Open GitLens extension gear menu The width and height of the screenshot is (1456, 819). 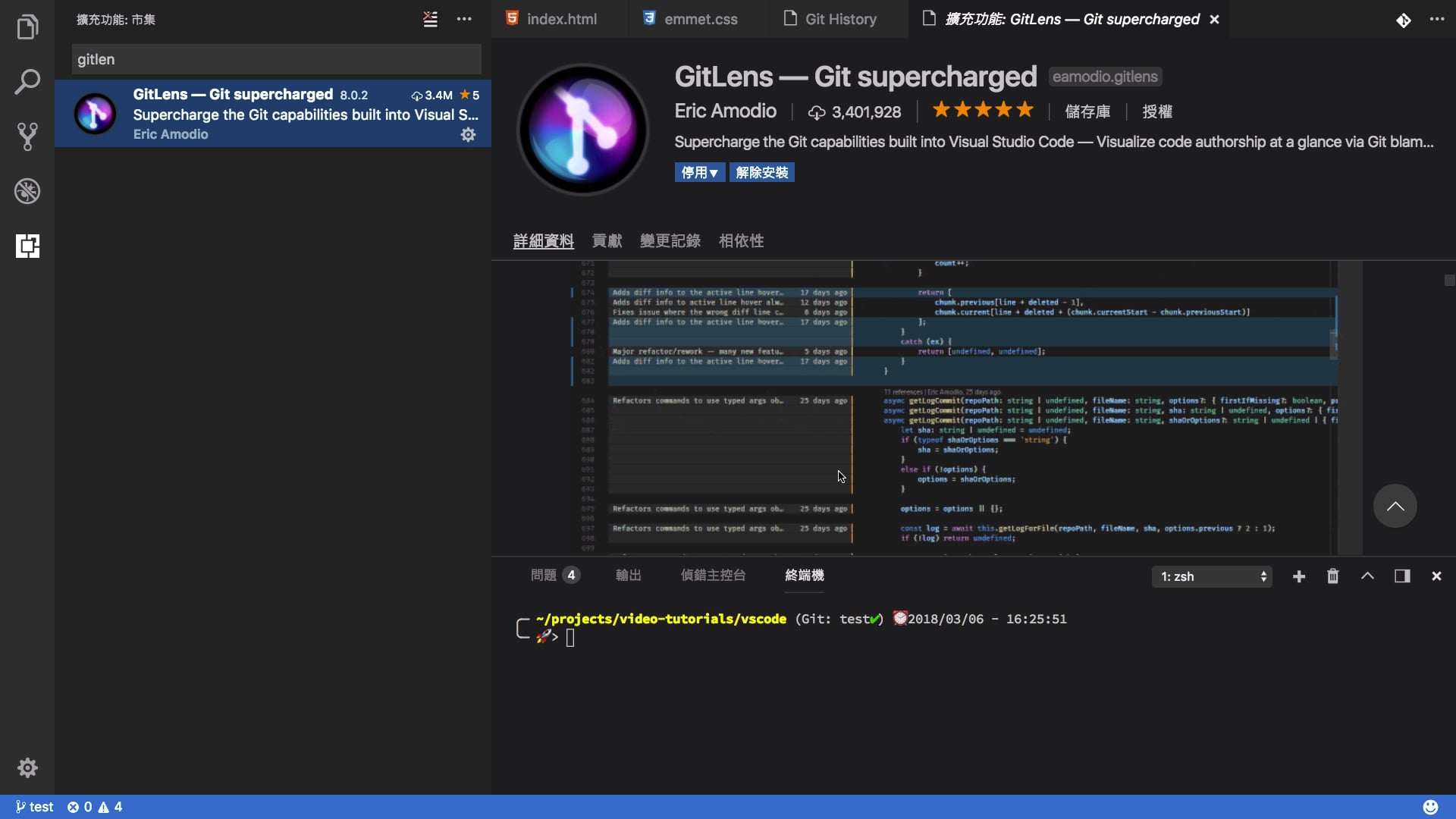pyautogui.click(x=468, y=134)
